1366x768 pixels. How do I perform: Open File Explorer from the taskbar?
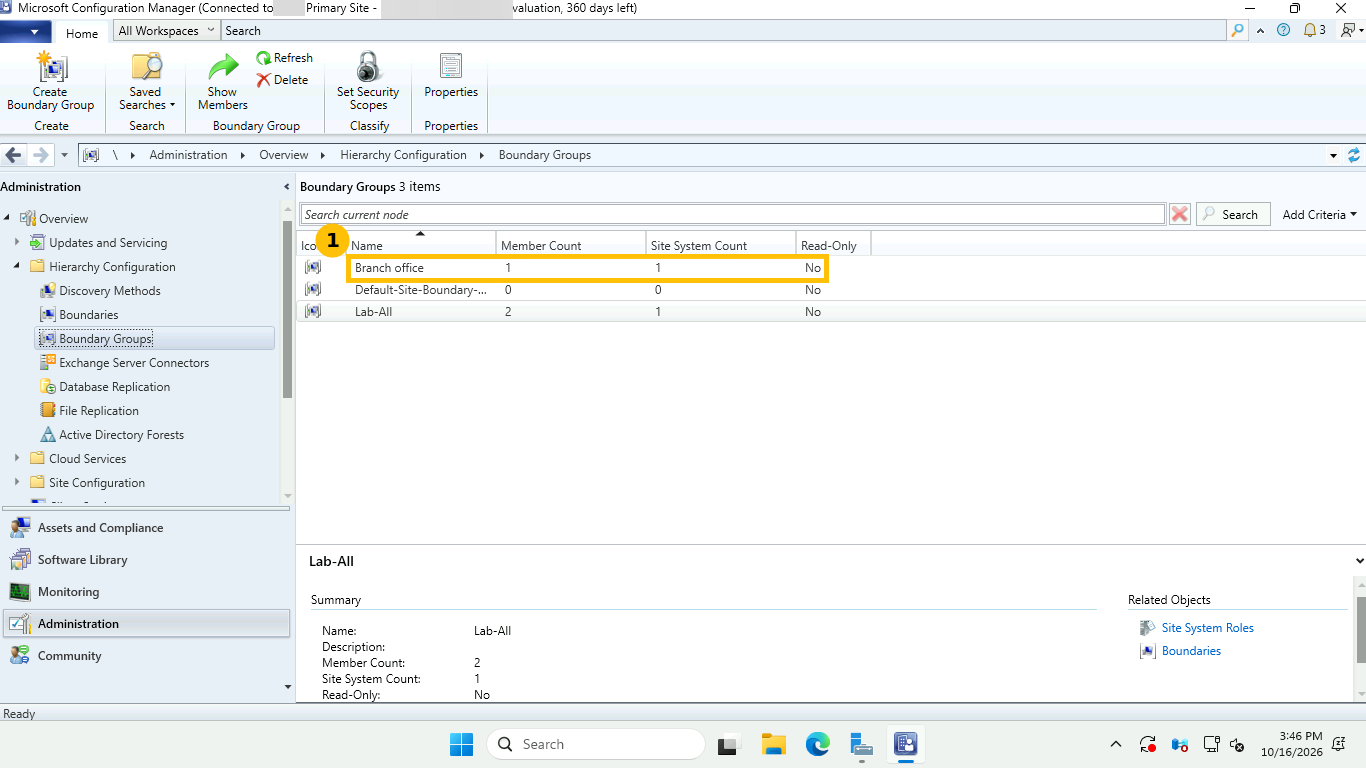coord(773,744)
